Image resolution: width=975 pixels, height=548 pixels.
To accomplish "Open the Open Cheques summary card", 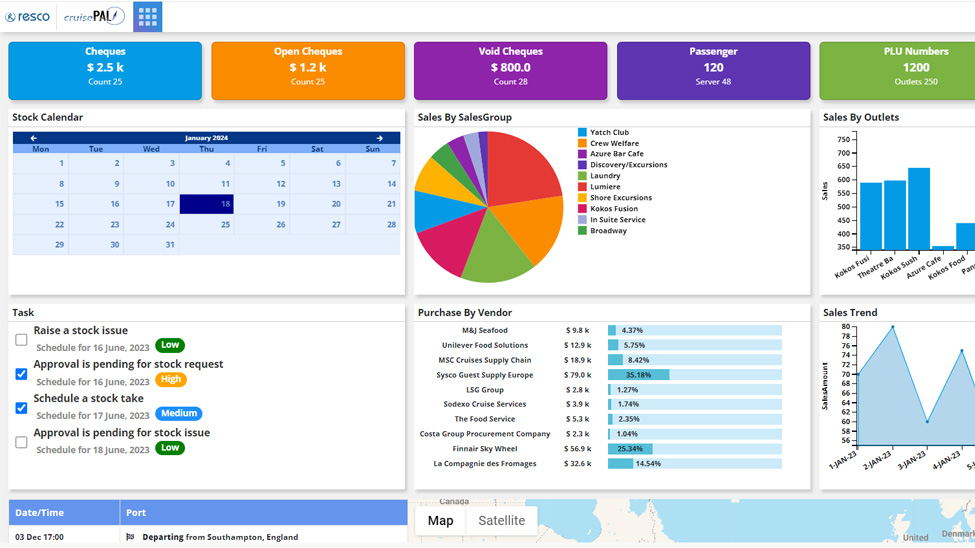I will tap(308, 70).
